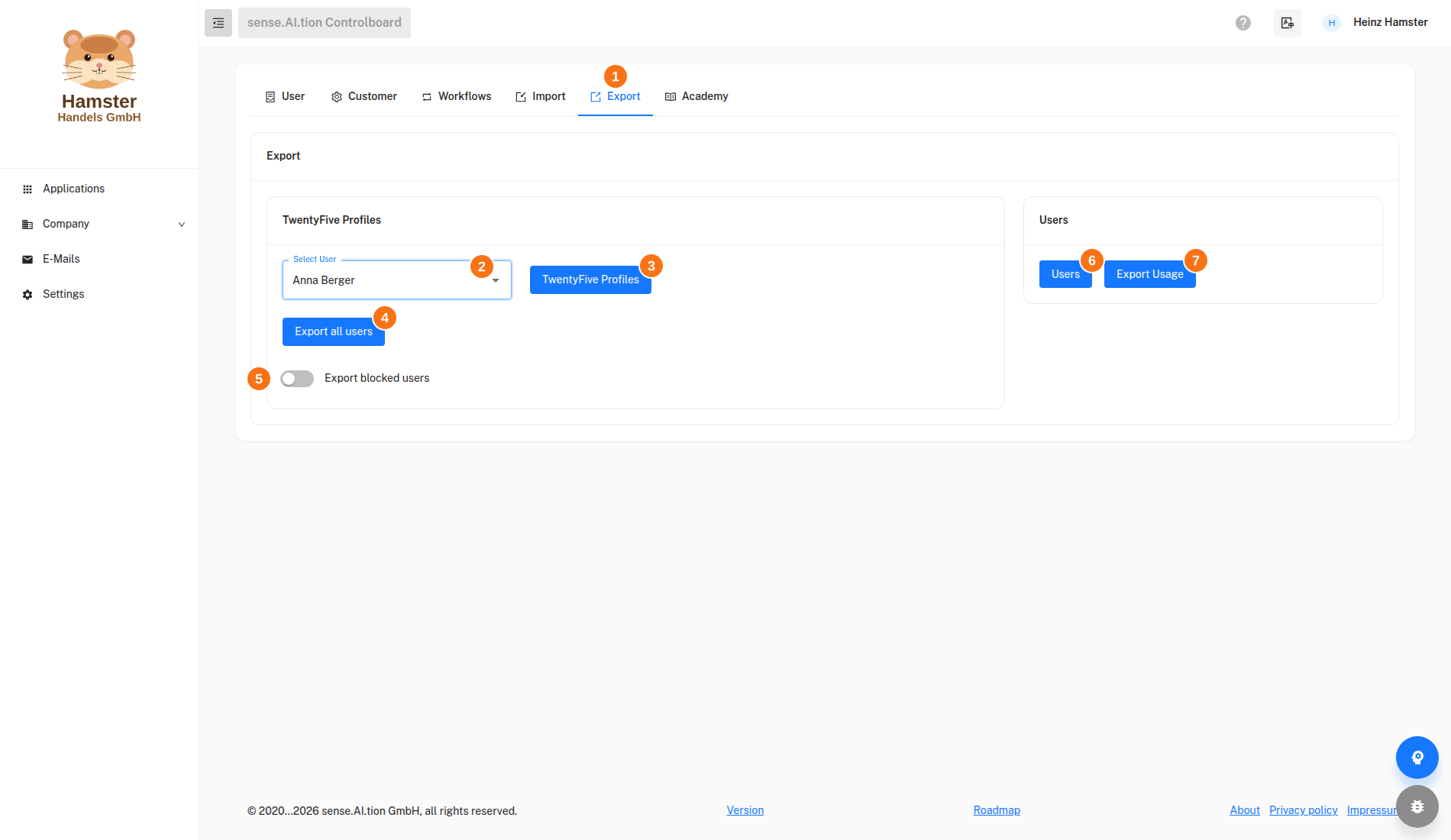The width and height of the screenshot is (1451, 840).
Task: Click the Export Usage button
Action: pyautogui.click(x=1150, y=275)
